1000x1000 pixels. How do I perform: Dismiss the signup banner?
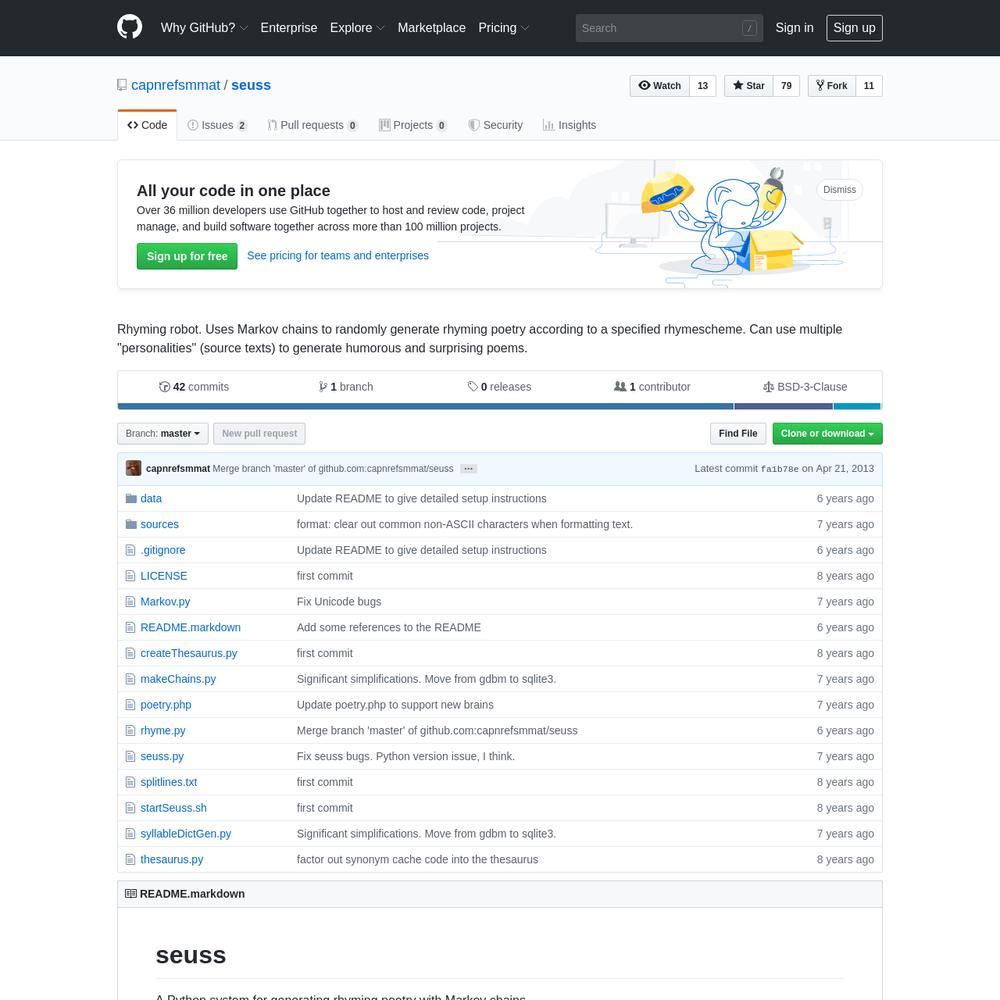(x=839, y=189)
